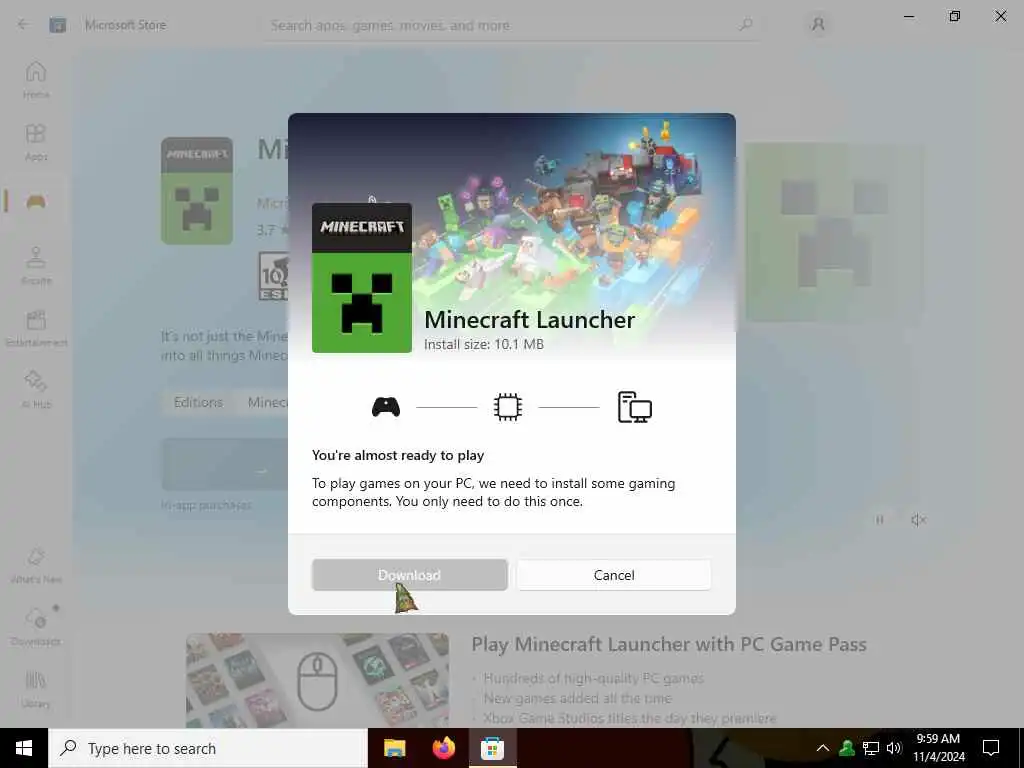
Task: Click the game controller step icon
Action: tap(386, 407)
